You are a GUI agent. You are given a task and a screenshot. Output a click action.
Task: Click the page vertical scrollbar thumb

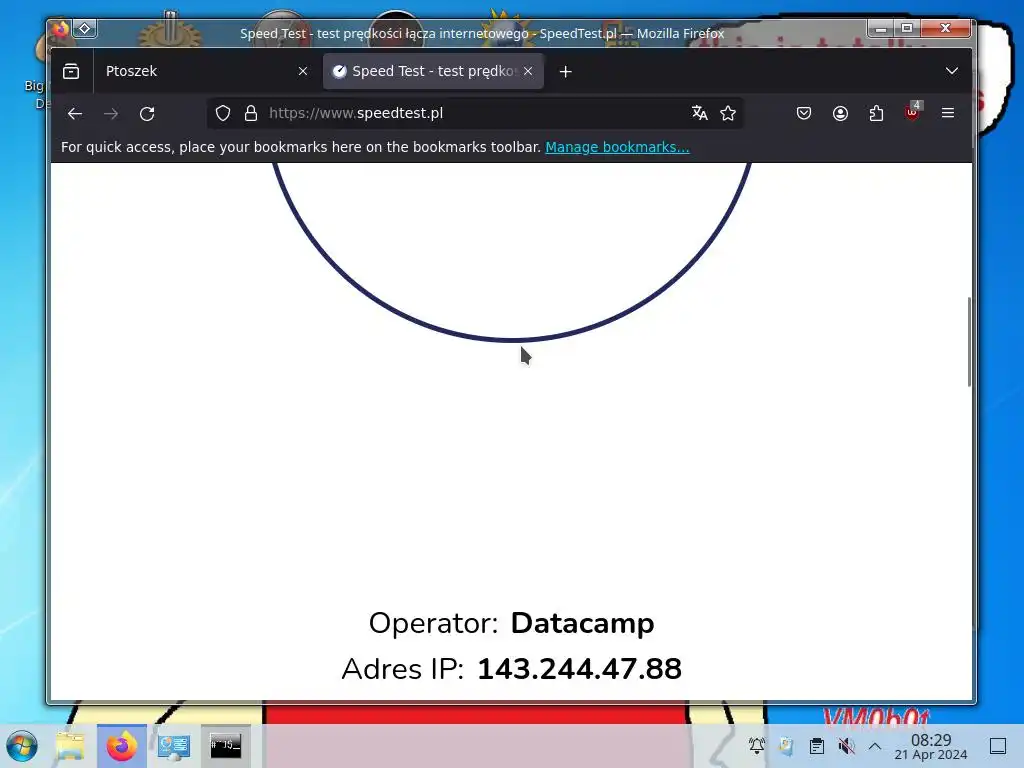pos(969,342)
